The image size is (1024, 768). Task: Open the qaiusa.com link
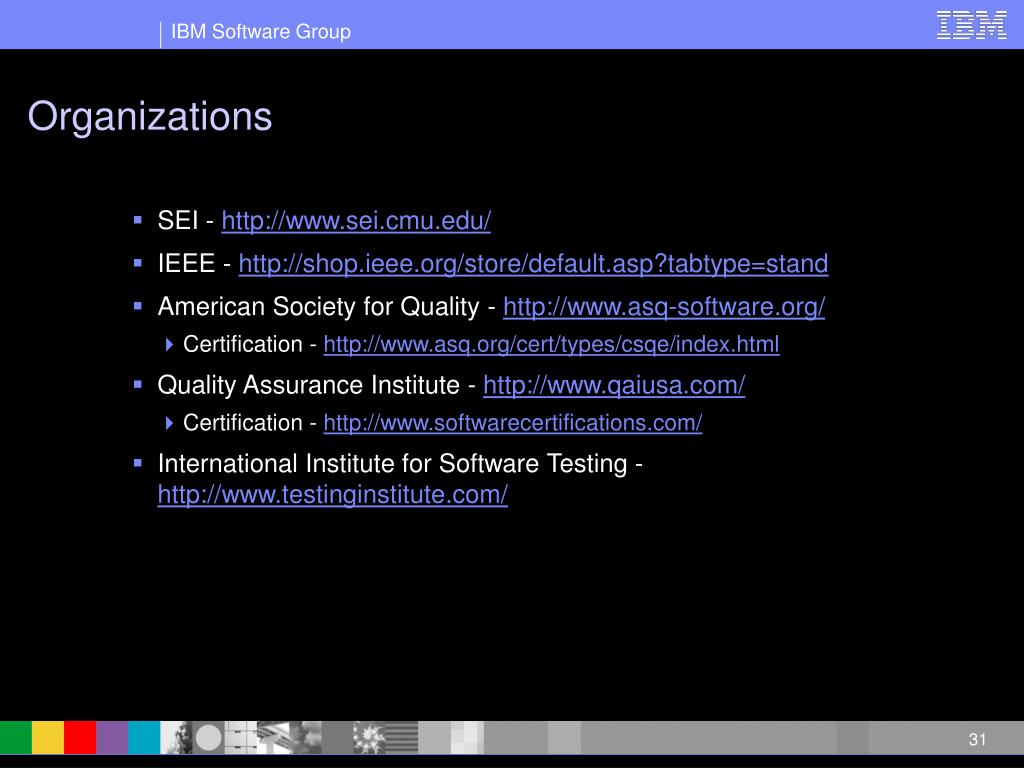(x=614, y=385)
